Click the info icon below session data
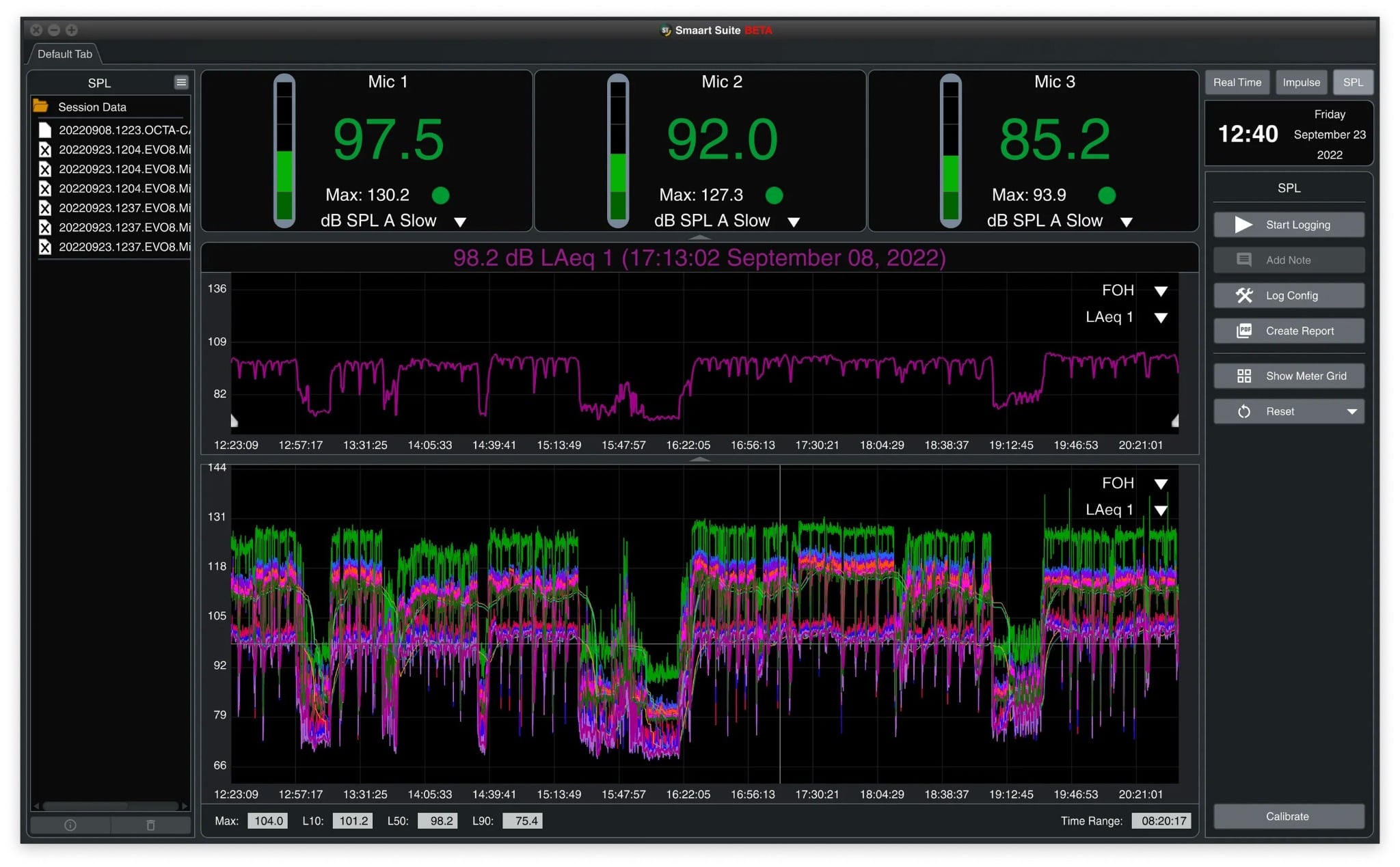 pyautogui.click(x=69, y=825)
